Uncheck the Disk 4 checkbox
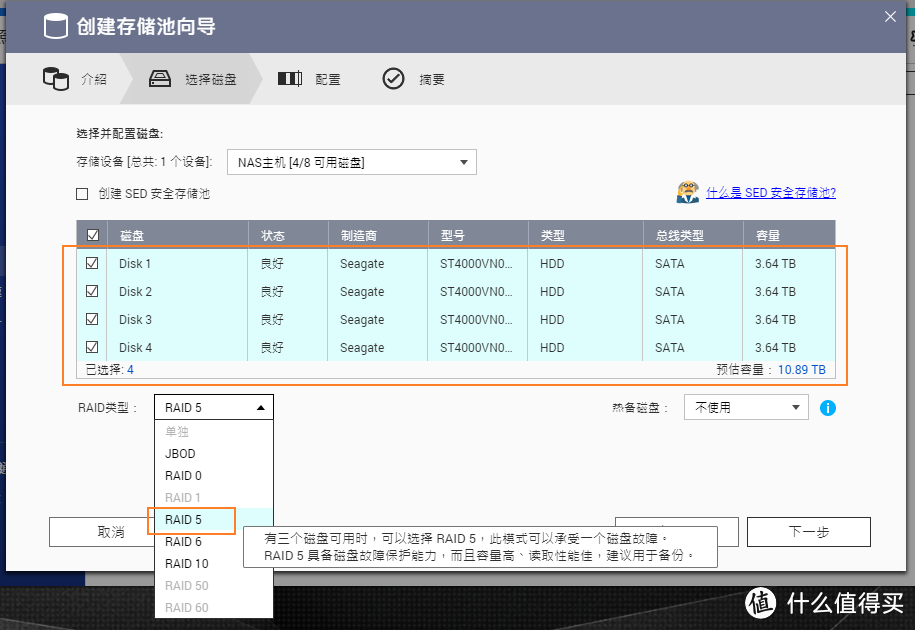The height and width of the screenshot is (630, 915). coord(92,347)
